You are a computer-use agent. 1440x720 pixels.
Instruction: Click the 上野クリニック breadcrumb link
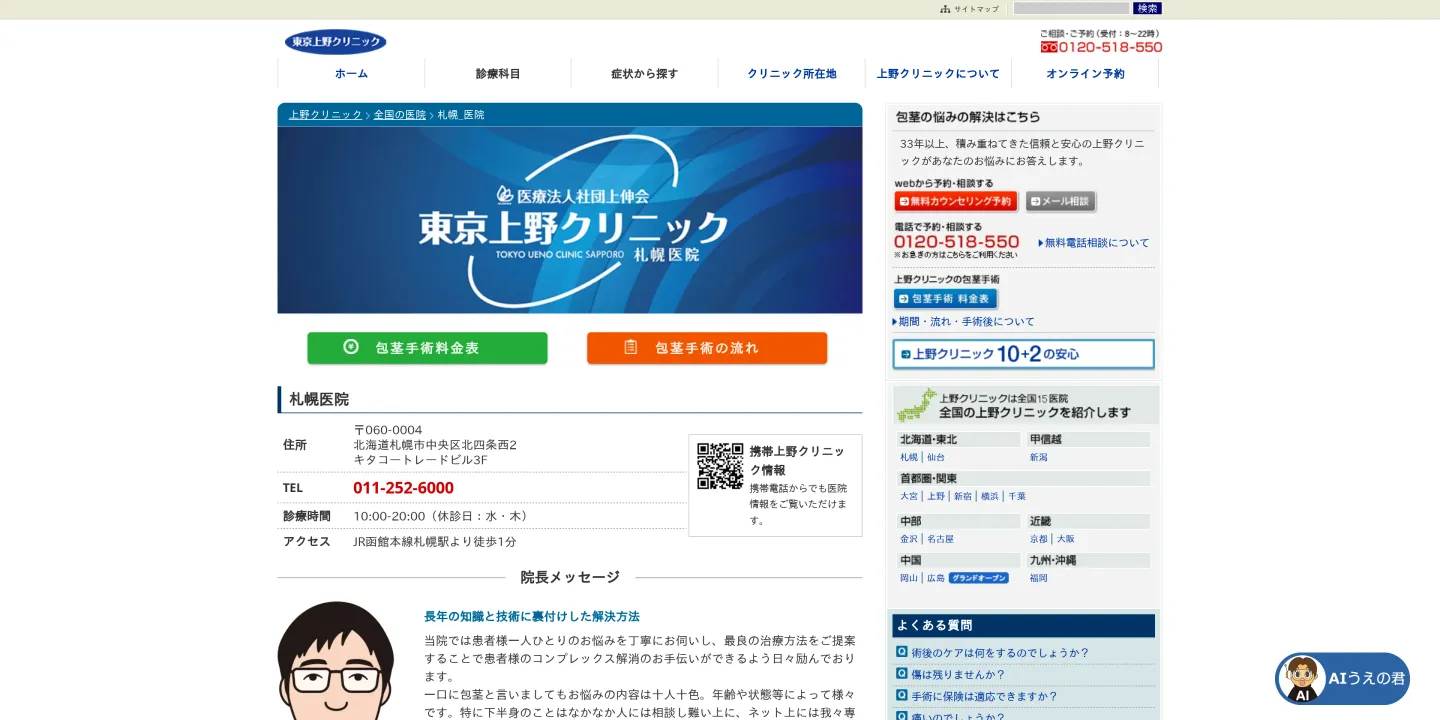(x=326, y=115)
